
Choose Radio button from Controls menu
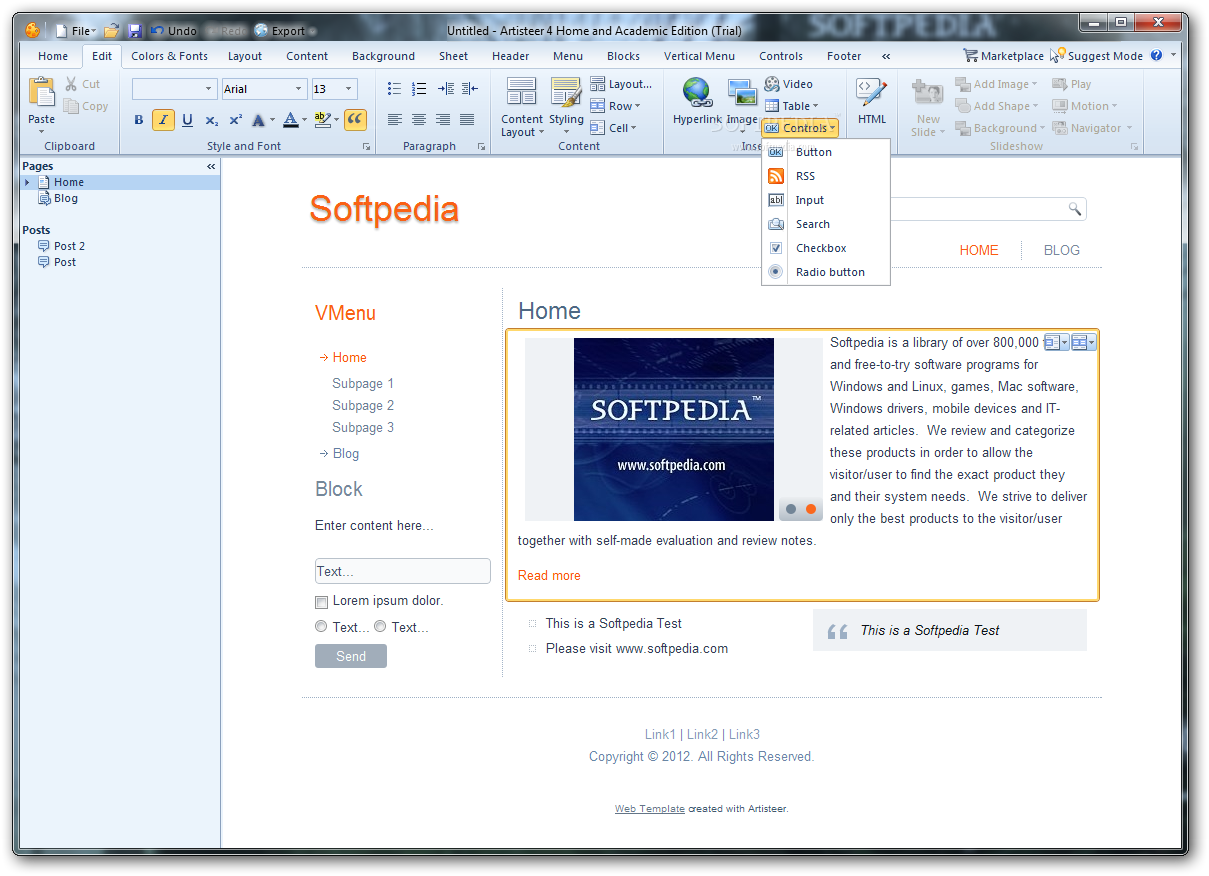tap(825, 272)
